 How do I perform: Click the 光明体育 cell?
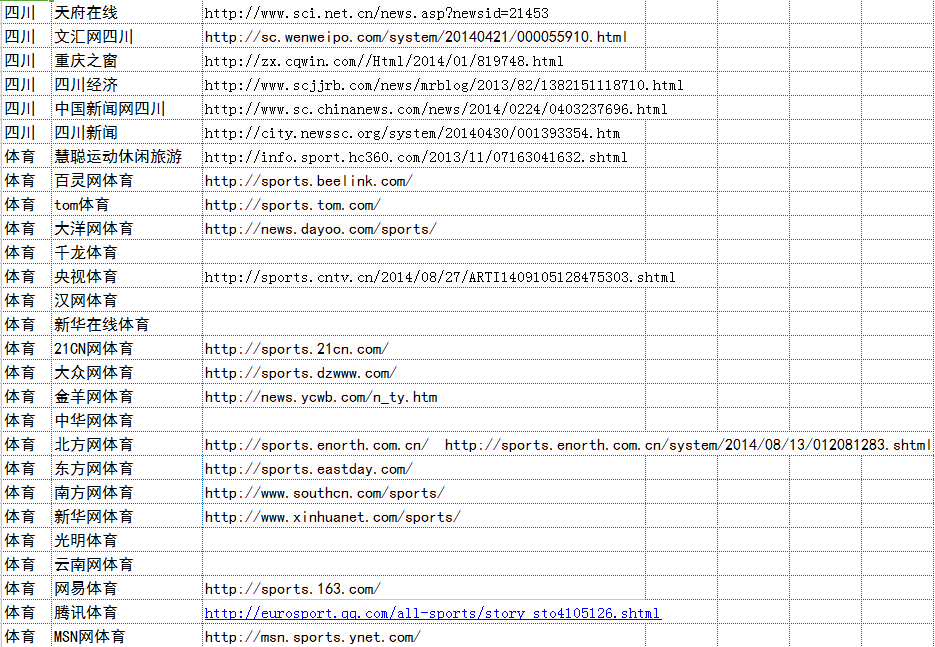pos(126,540)
